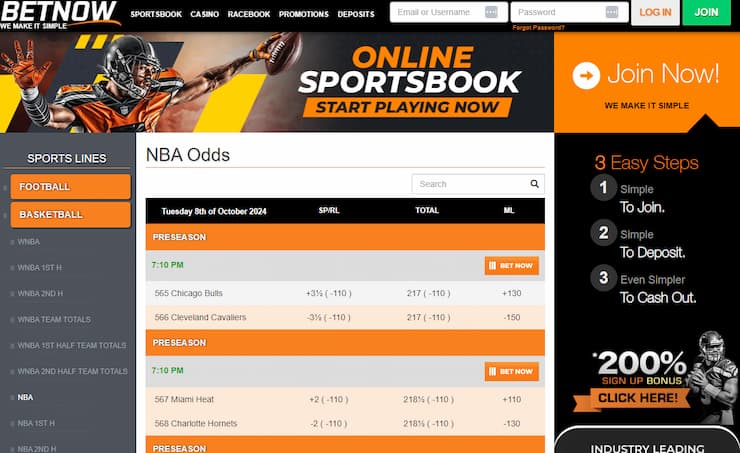Open the Casino menu
The height and width of the screenshot is (453, 740).
[204, 14]
